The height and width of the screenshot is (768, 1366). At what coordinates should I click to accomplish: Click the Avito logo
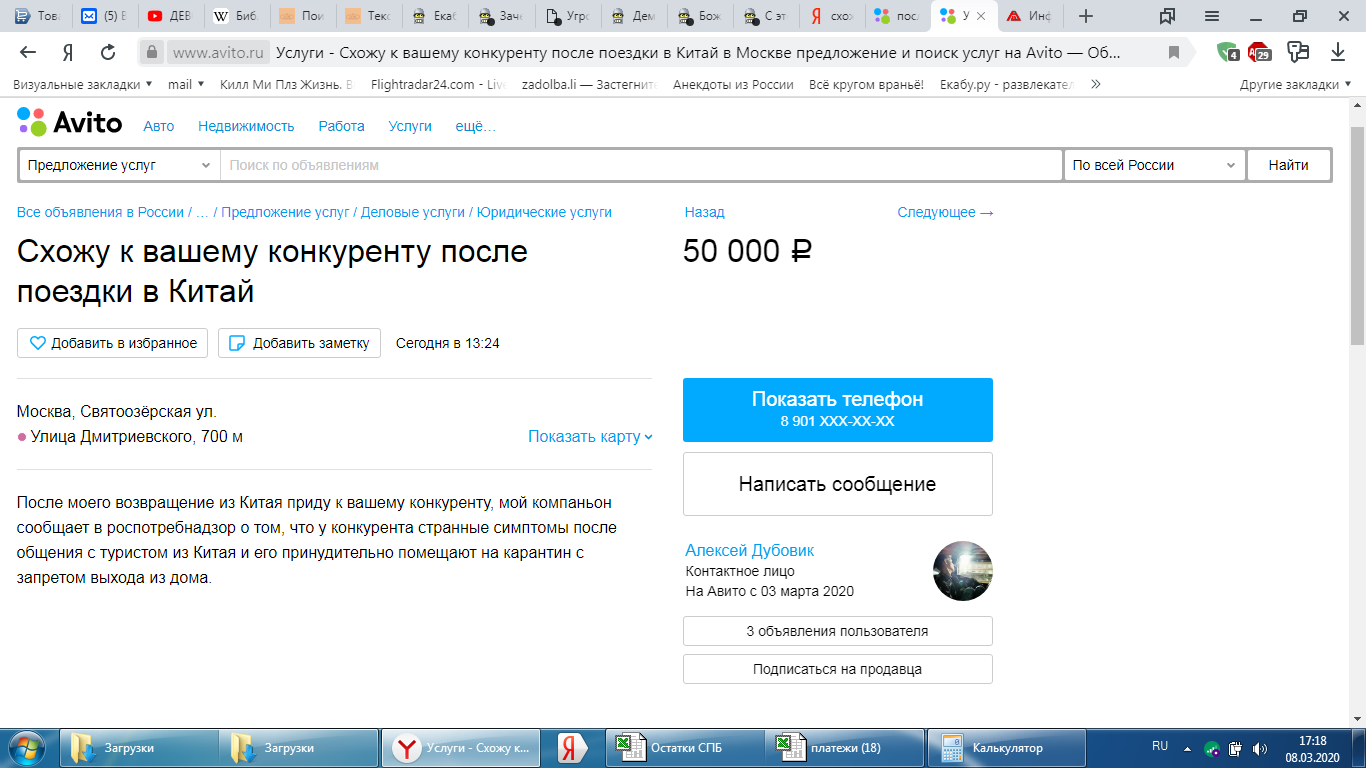tap(69, 123)
